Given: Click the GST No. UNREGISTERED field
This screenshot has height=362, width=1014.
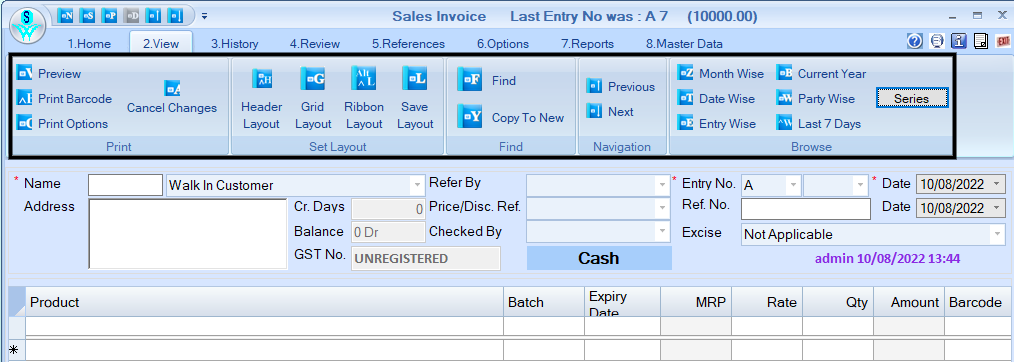Looking at the screenshot, I should coord(426,258).
